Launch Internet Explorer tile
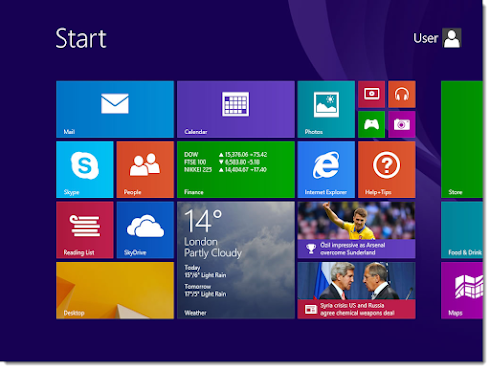Viewport: 490px width, 369px height. tap(326, 169)
